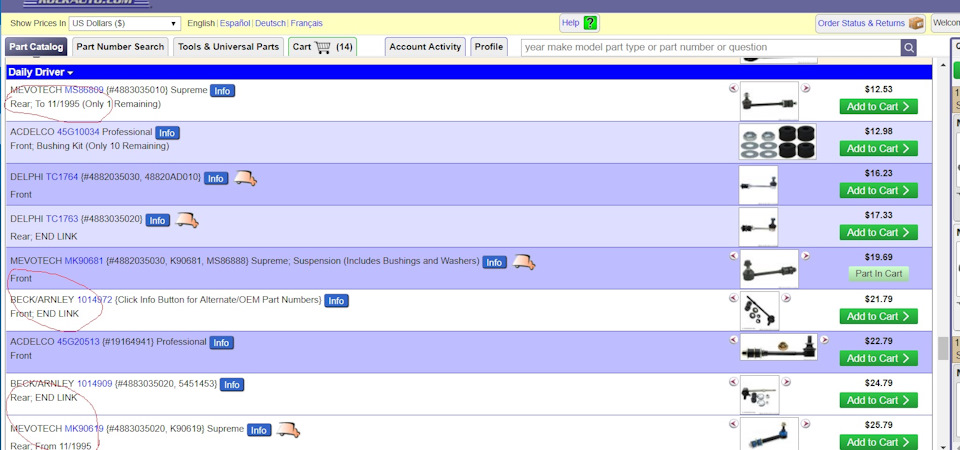Open the Show Prices In currency dropdown
Screen dimensions: 960x450
(124, 23)
